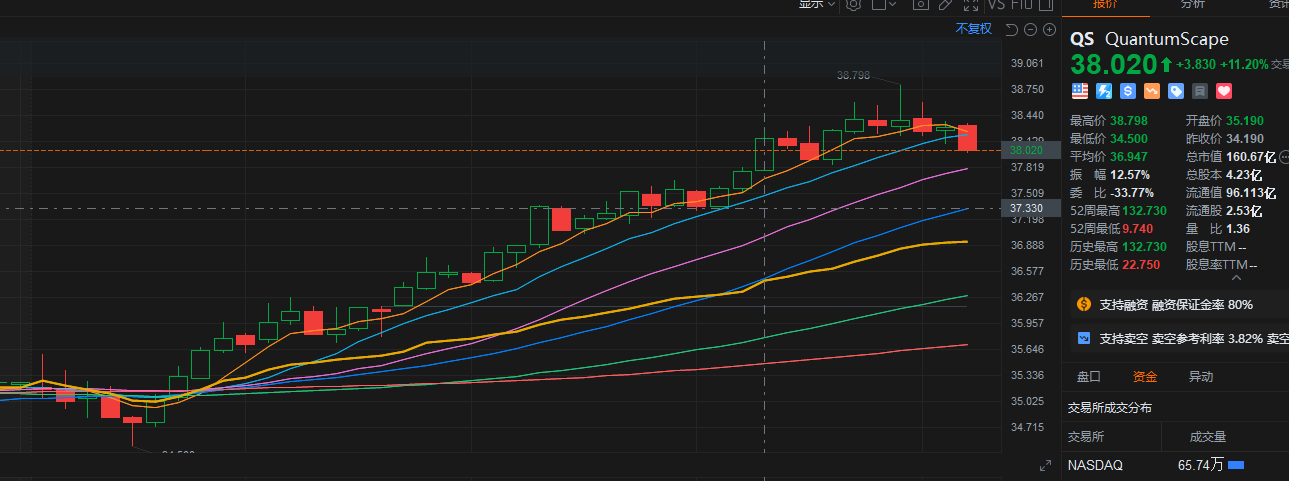Click the 39.061 price axis label
Image resolution: width=1289 pixels, height=481 pixels.
click(1028, 63)
